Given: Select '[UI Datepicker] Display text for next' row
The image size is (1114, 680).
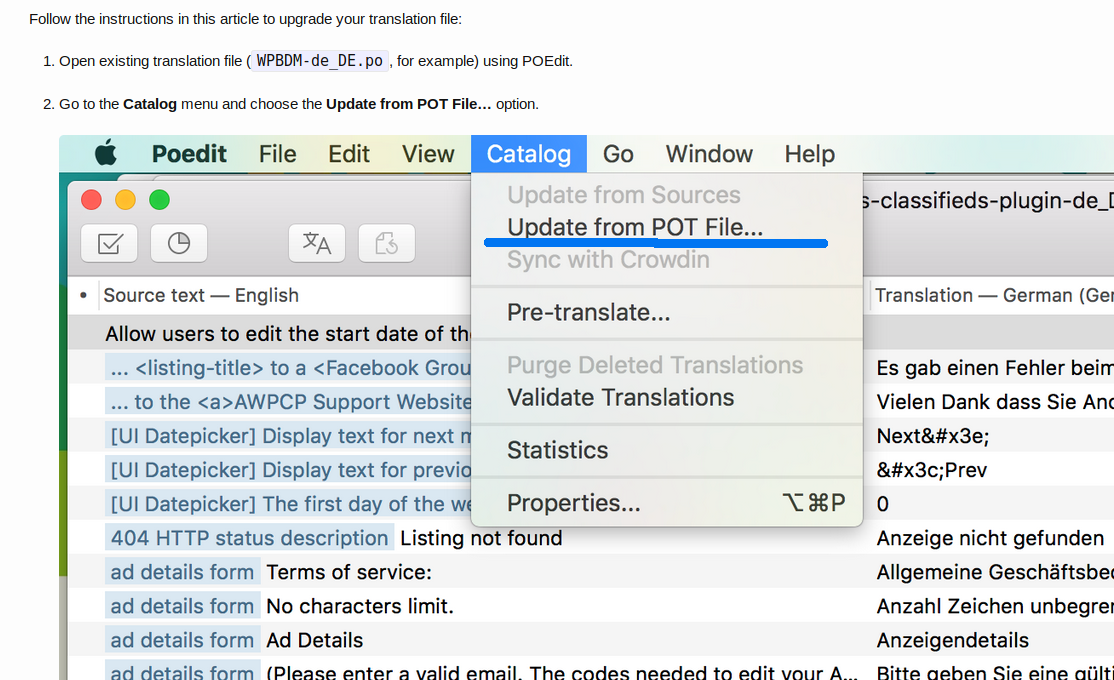Looking at the screenshot, I should pyautogui.click(x=290, y=436).
